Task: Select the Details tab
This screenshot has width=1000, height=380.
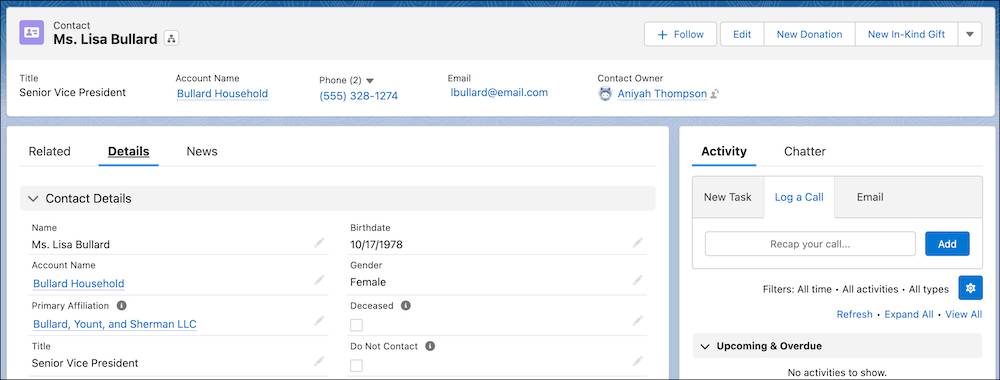Action: pyautogui.click(x=128, y=152)
